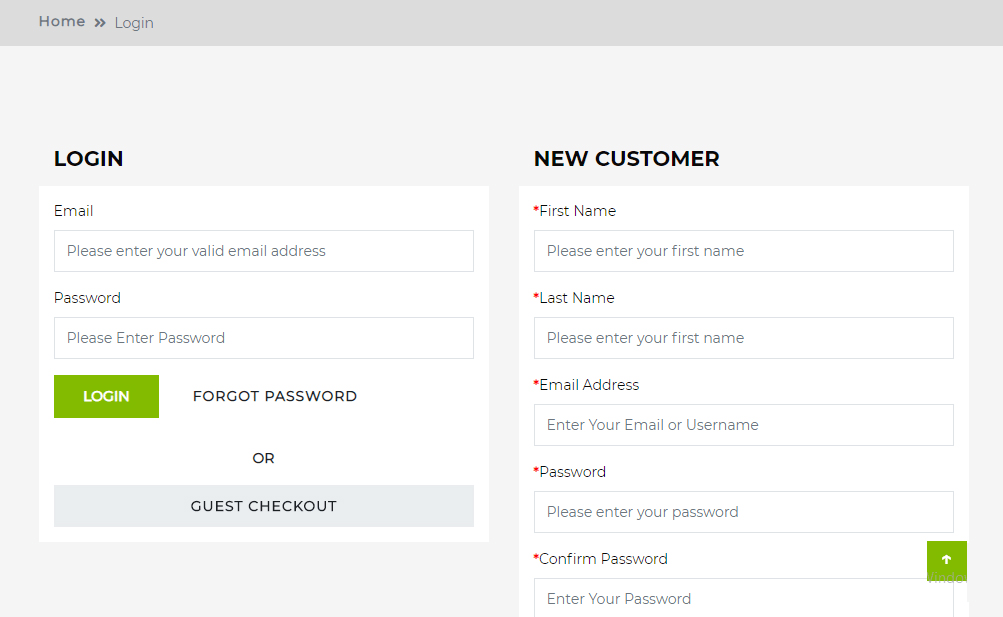Click the Password field under LOGIN
The height and width of the screenshot is (617, 1003).
click(x=263, y=338)
